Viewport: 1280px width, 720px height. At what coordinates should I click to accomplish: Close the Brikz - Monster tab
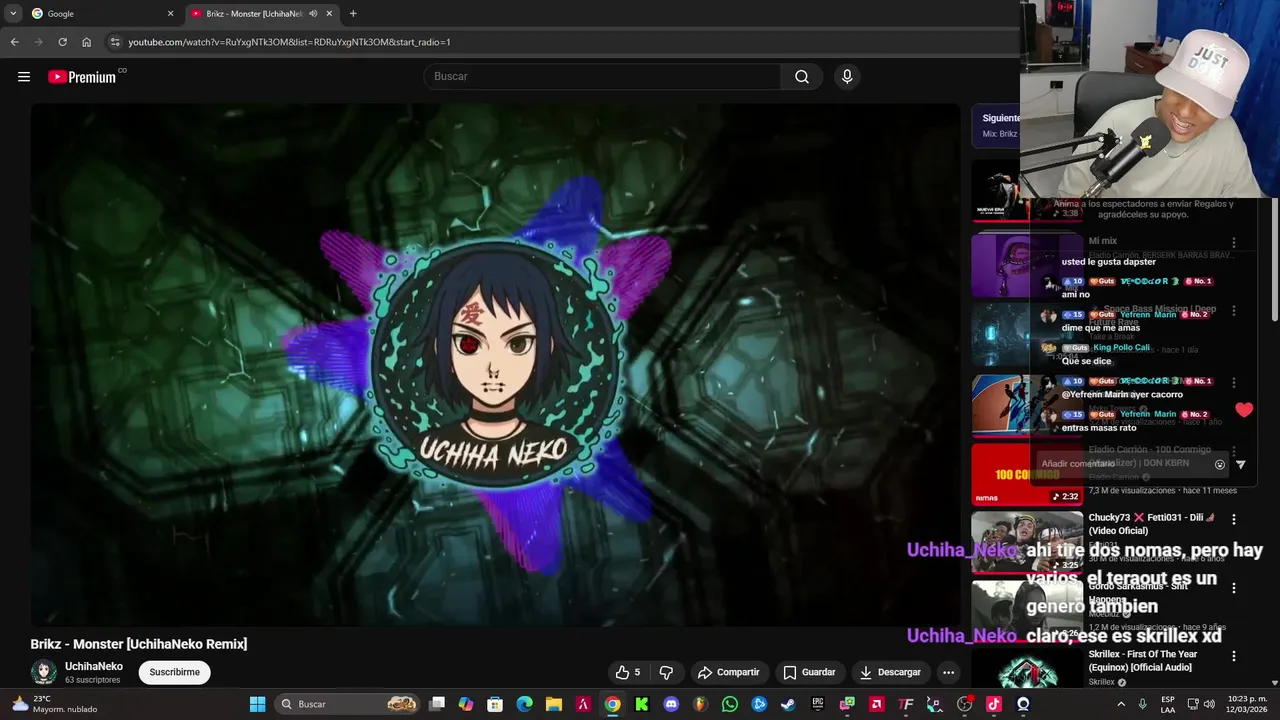click(x=329, y=14)
